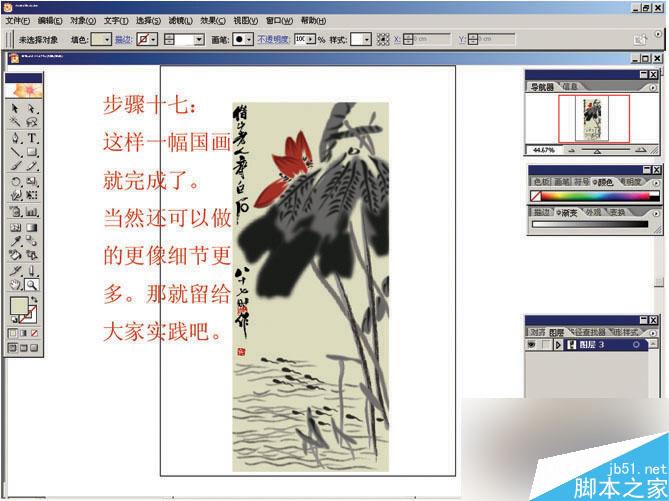The image size is (669, 501).
Task: Open 样式 style dropdown
Action: click(x=367, y=40)
